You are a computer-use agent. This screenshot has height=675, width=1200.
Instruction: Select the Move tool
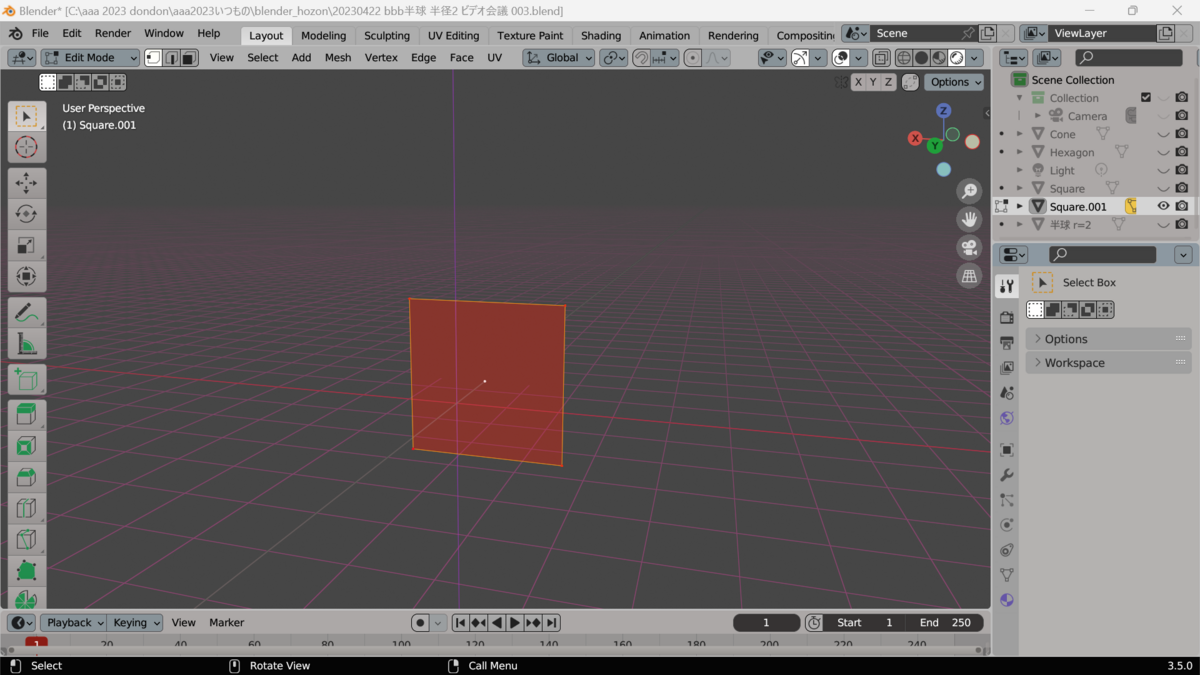27,182
